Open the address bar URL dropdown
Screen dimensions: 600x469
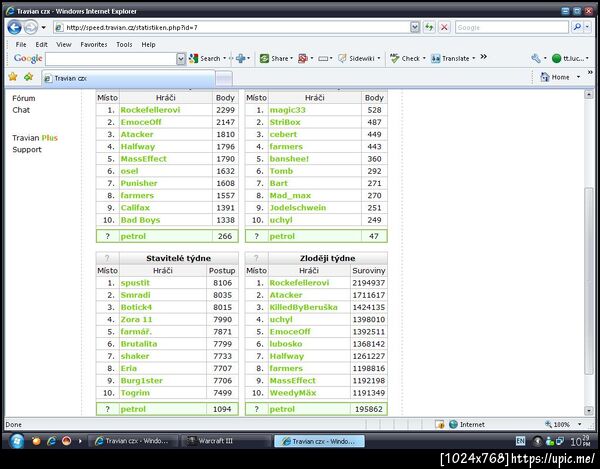(415, 27)
